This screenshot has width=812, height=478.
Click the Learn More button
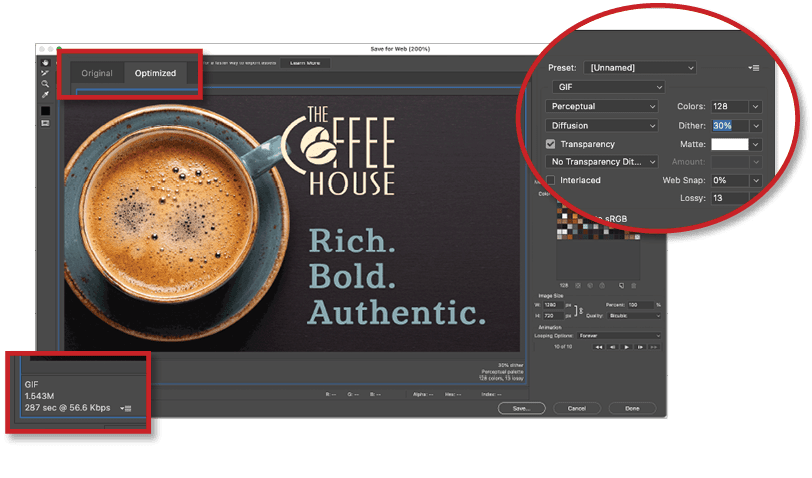pos(305,63)
